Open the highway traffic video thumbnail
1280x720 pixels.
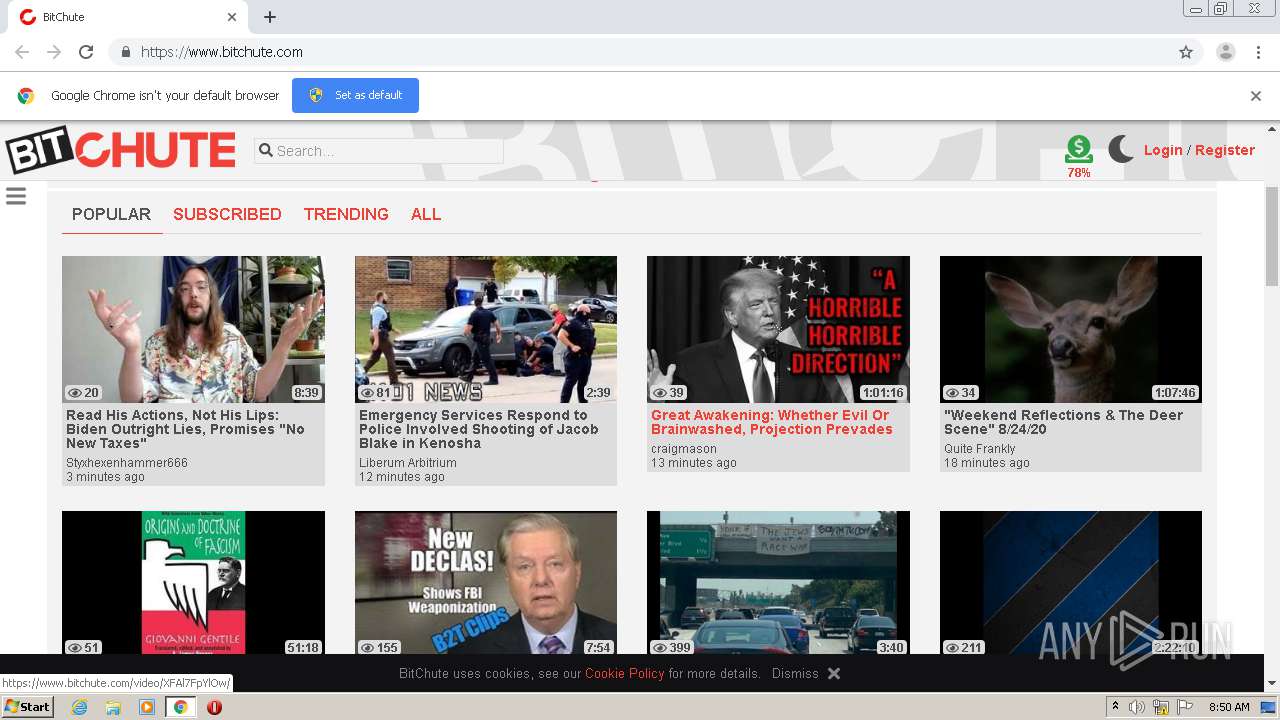(778, 584)
